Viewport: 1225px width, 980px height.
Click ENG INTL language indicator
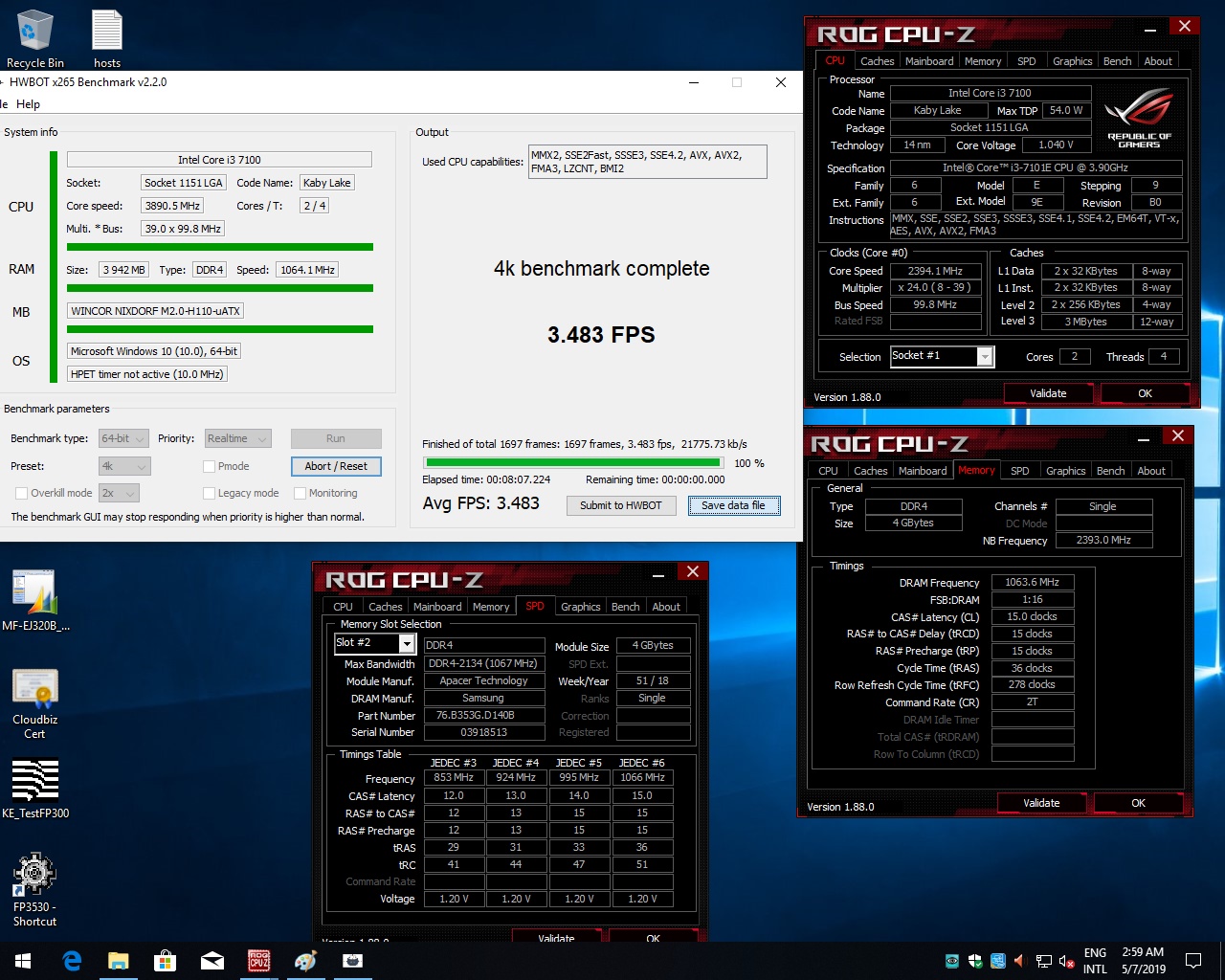(1095, 961)
